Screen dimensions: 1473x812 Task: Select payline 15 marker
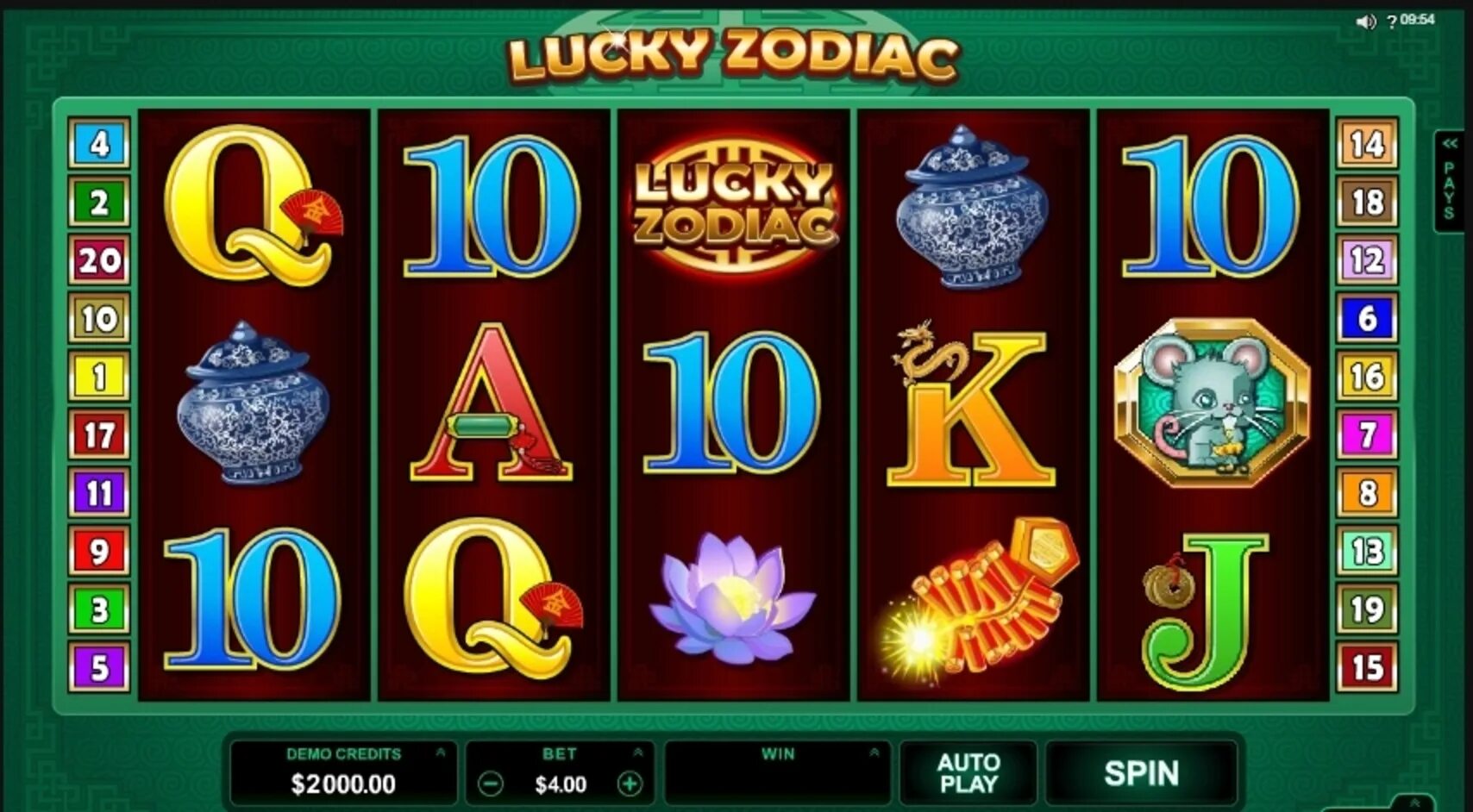[x=1367, y=667]
